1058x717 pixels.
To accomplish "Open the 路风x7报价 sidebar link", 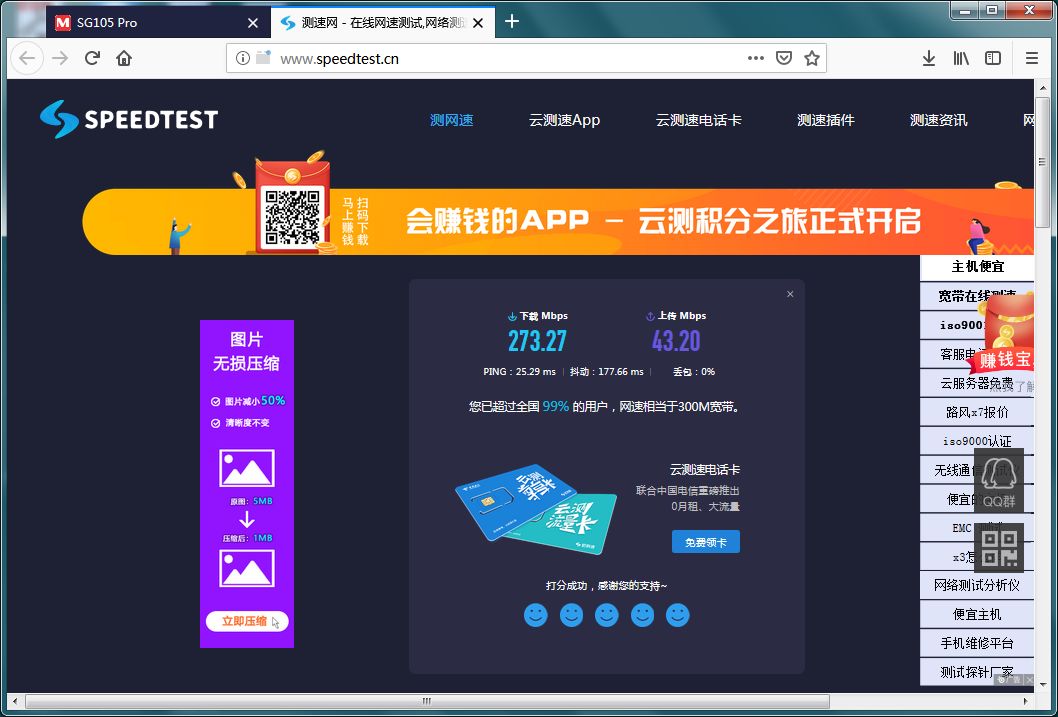I will coord(977,412).
